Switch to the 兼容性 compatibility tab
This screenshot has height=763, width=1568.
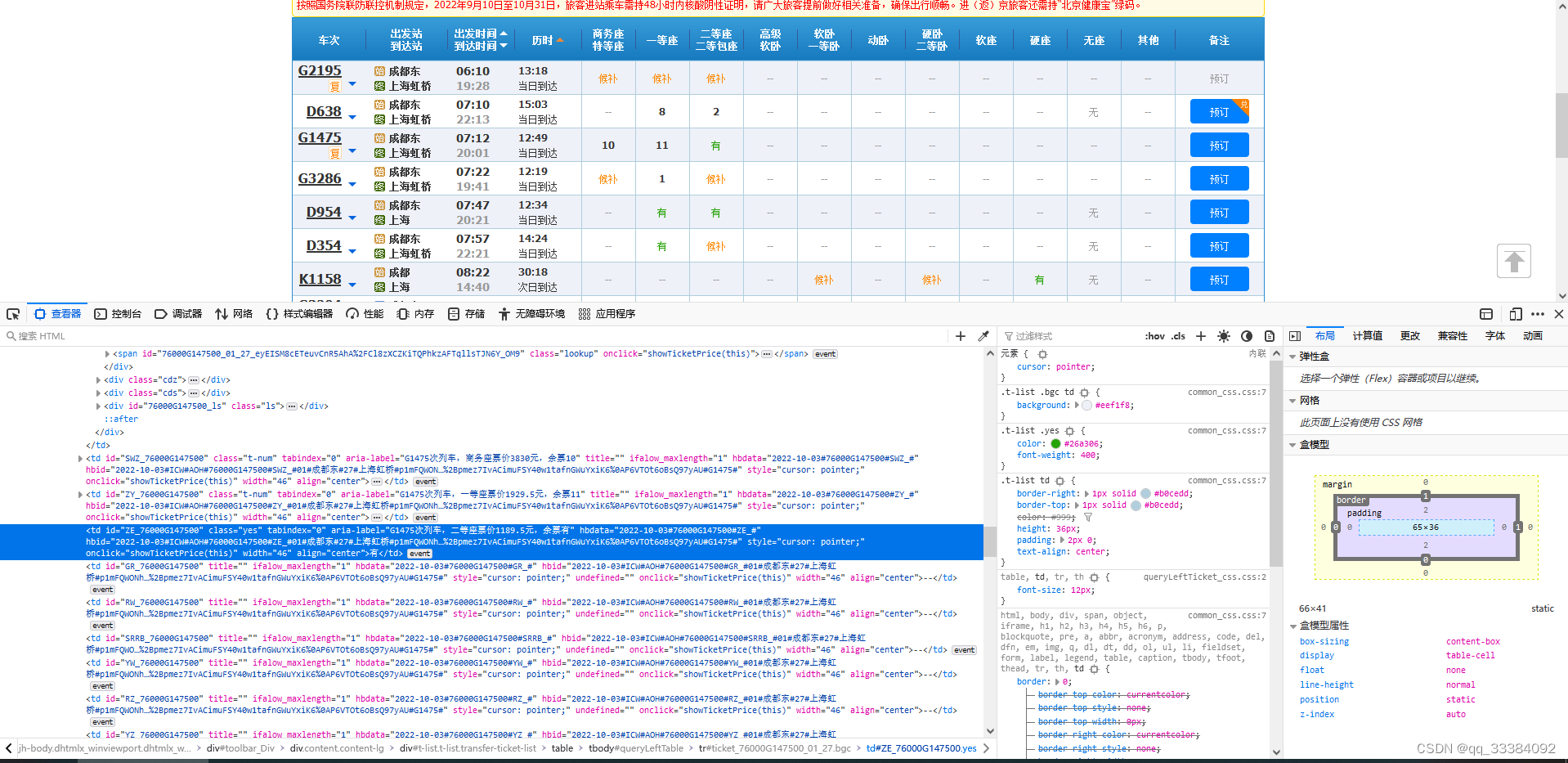1453,336
